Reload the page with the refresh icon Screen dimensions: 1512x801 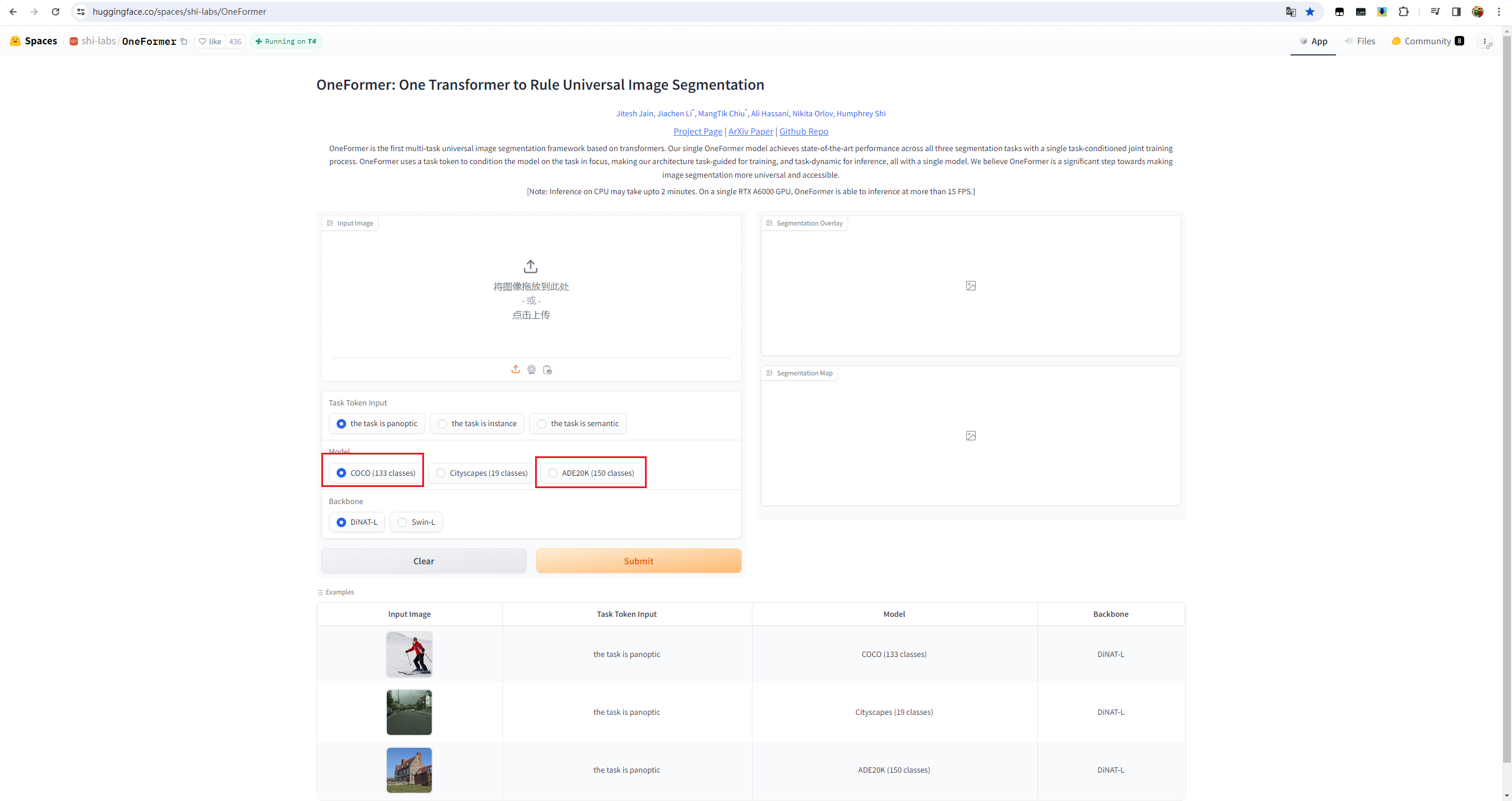56,12
